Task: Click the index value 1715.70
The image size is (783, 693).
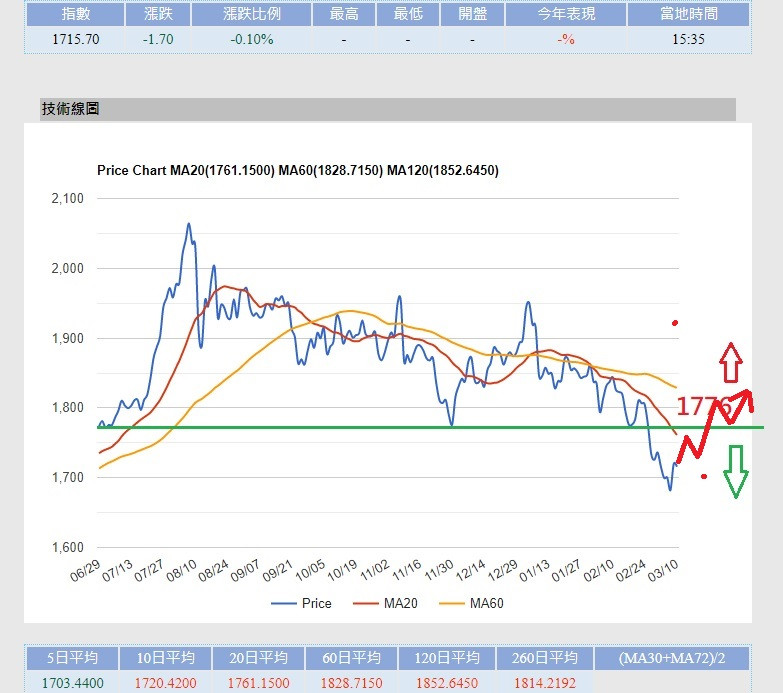Action: pyautogui.click(x=76, y=39)
